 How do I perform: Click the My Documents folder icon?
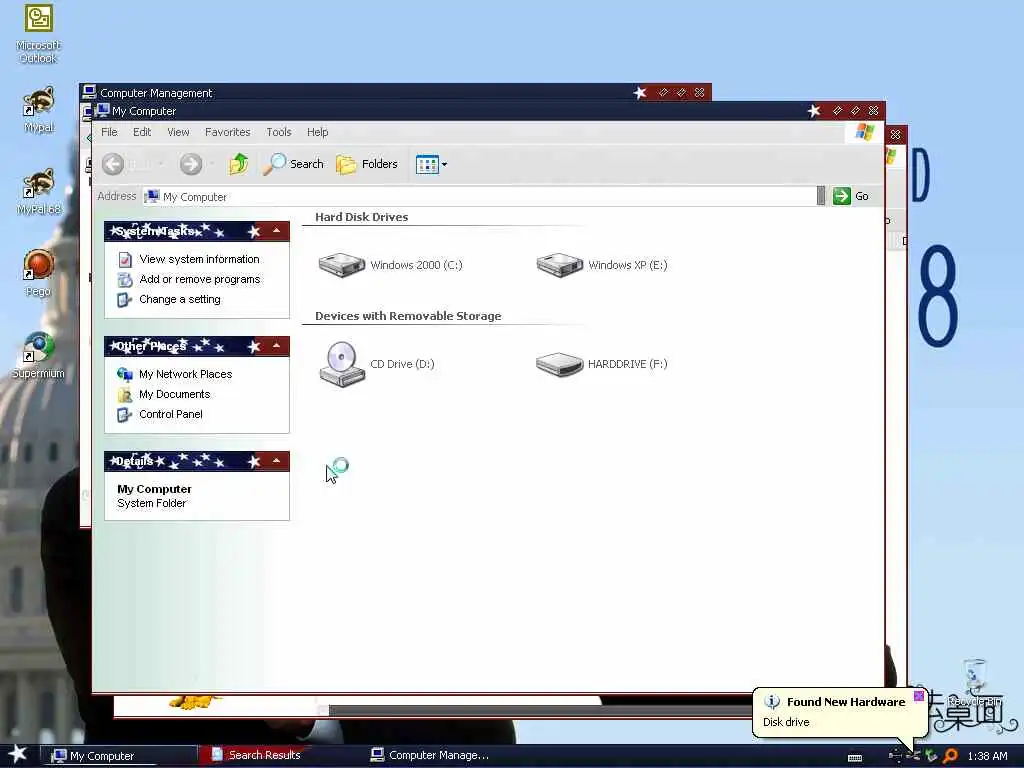tap(125, 394)
